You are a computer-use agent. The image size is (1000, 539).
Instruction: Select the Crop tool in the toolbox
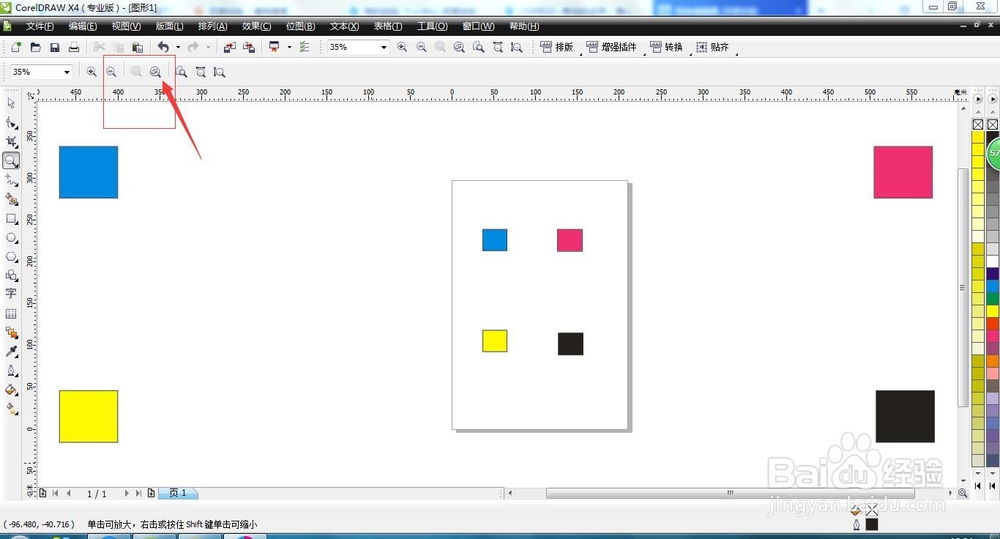[11, 142]
